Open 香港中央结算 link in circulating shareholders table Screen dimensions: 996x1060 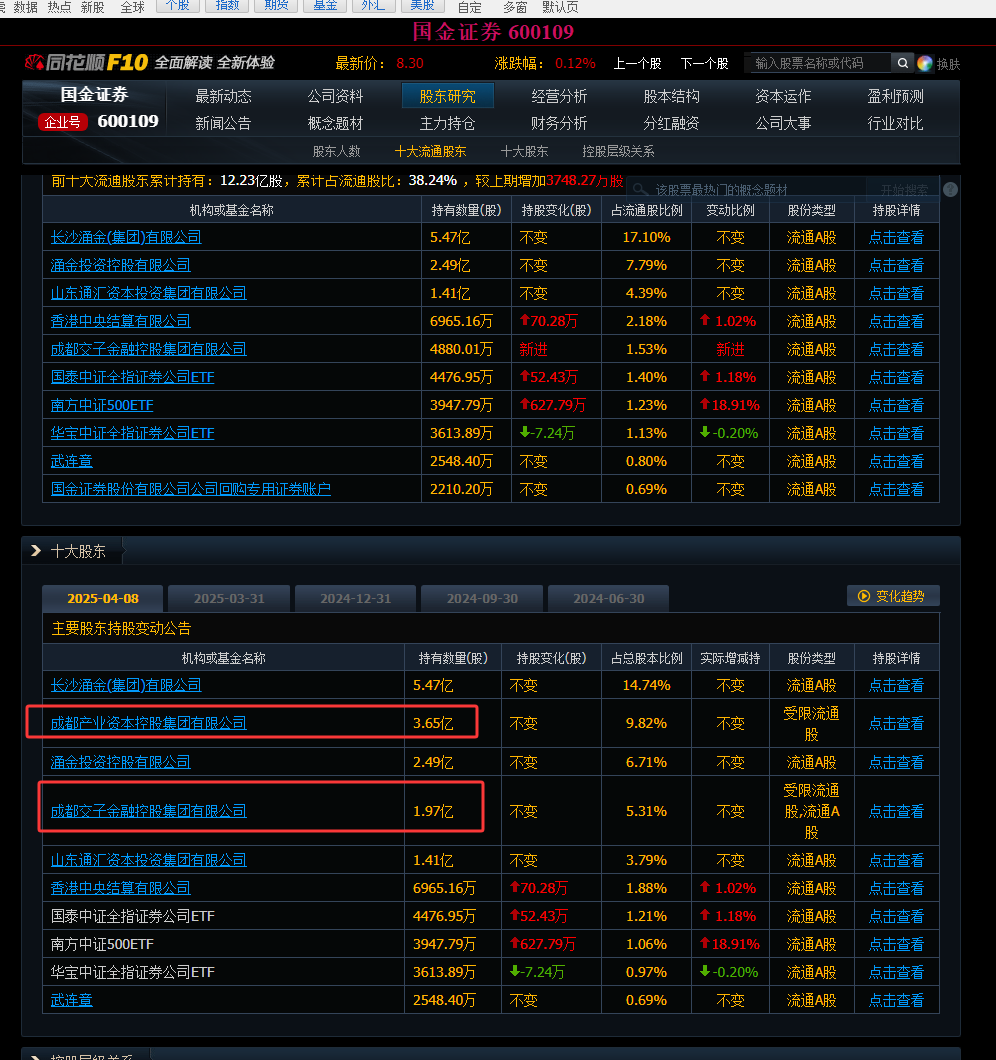[x=120, y=321]
